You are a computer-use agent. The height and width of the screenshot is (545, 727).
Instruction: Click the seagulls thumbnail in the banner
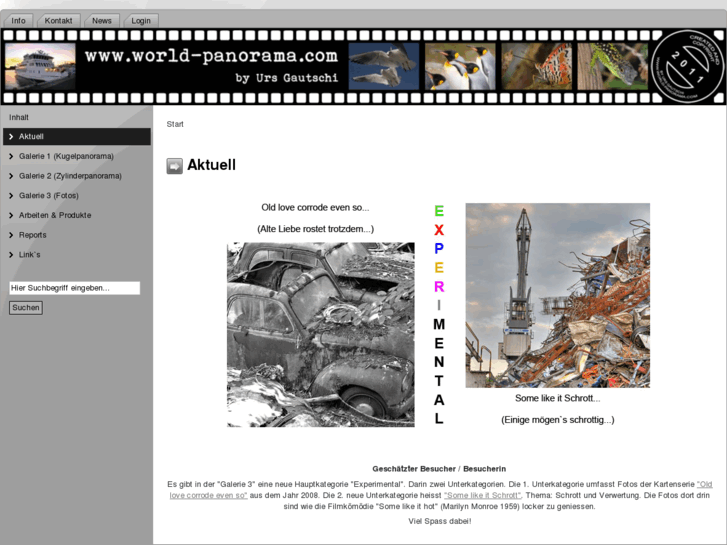click(384, 66)
